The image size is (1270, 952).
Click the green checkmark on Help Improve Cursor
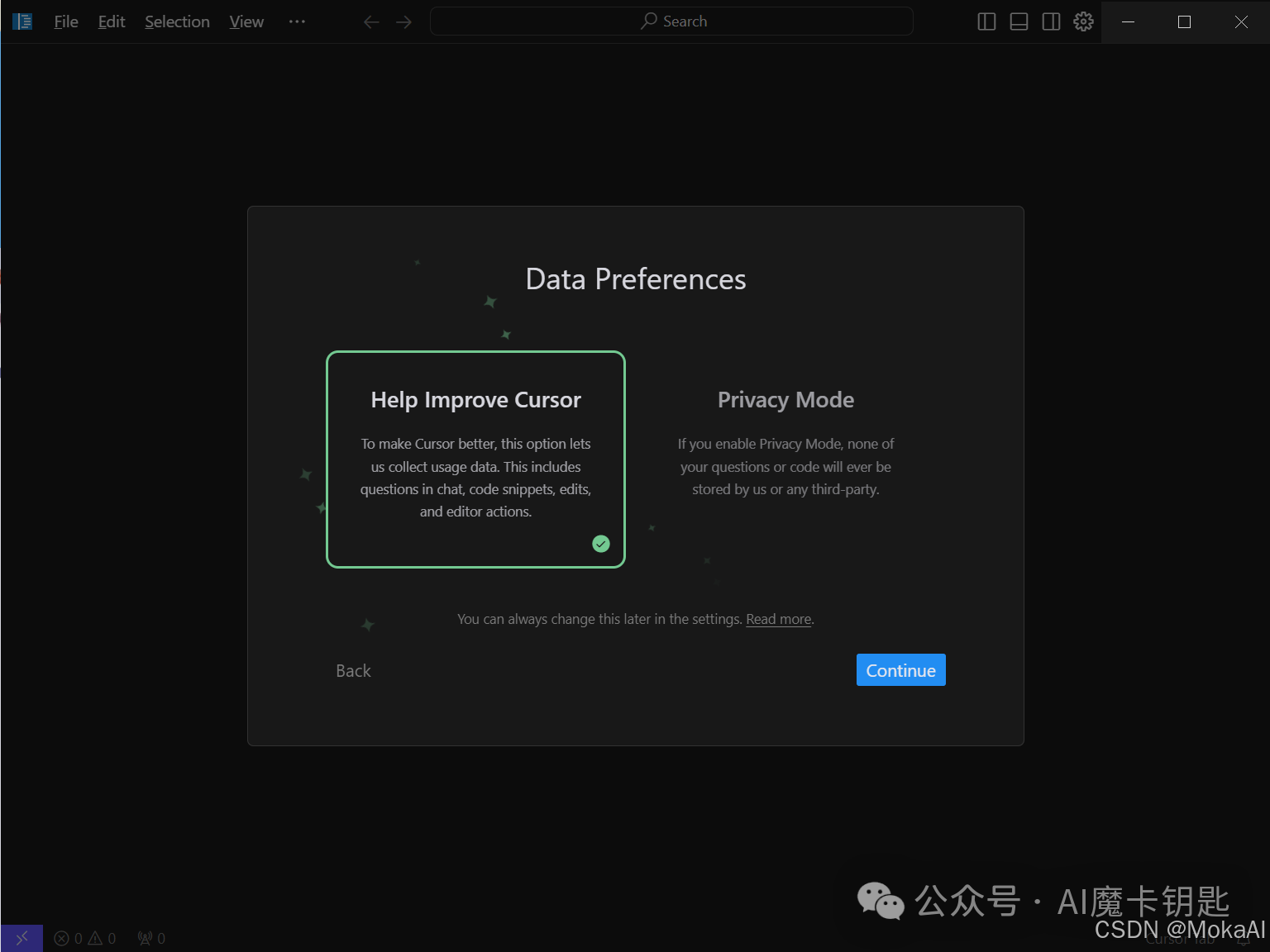601,544
